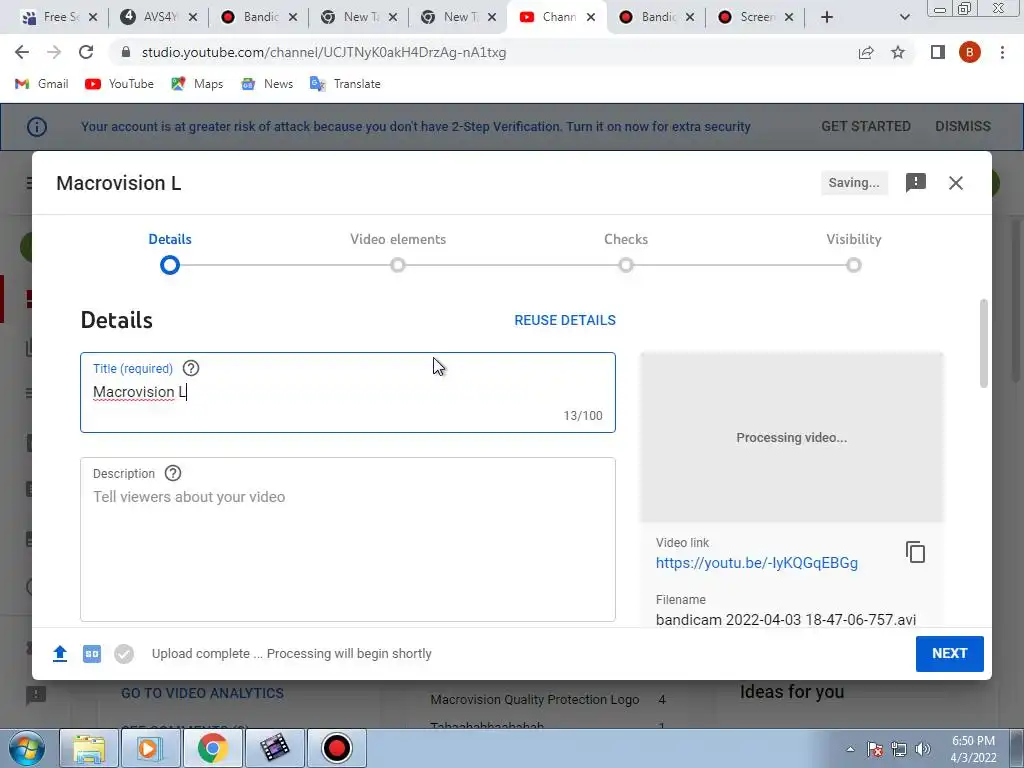The height and width of the screenshot is (768, 1024).
Task: Click the Processing video preview placeholder
Action: (792, 437)
